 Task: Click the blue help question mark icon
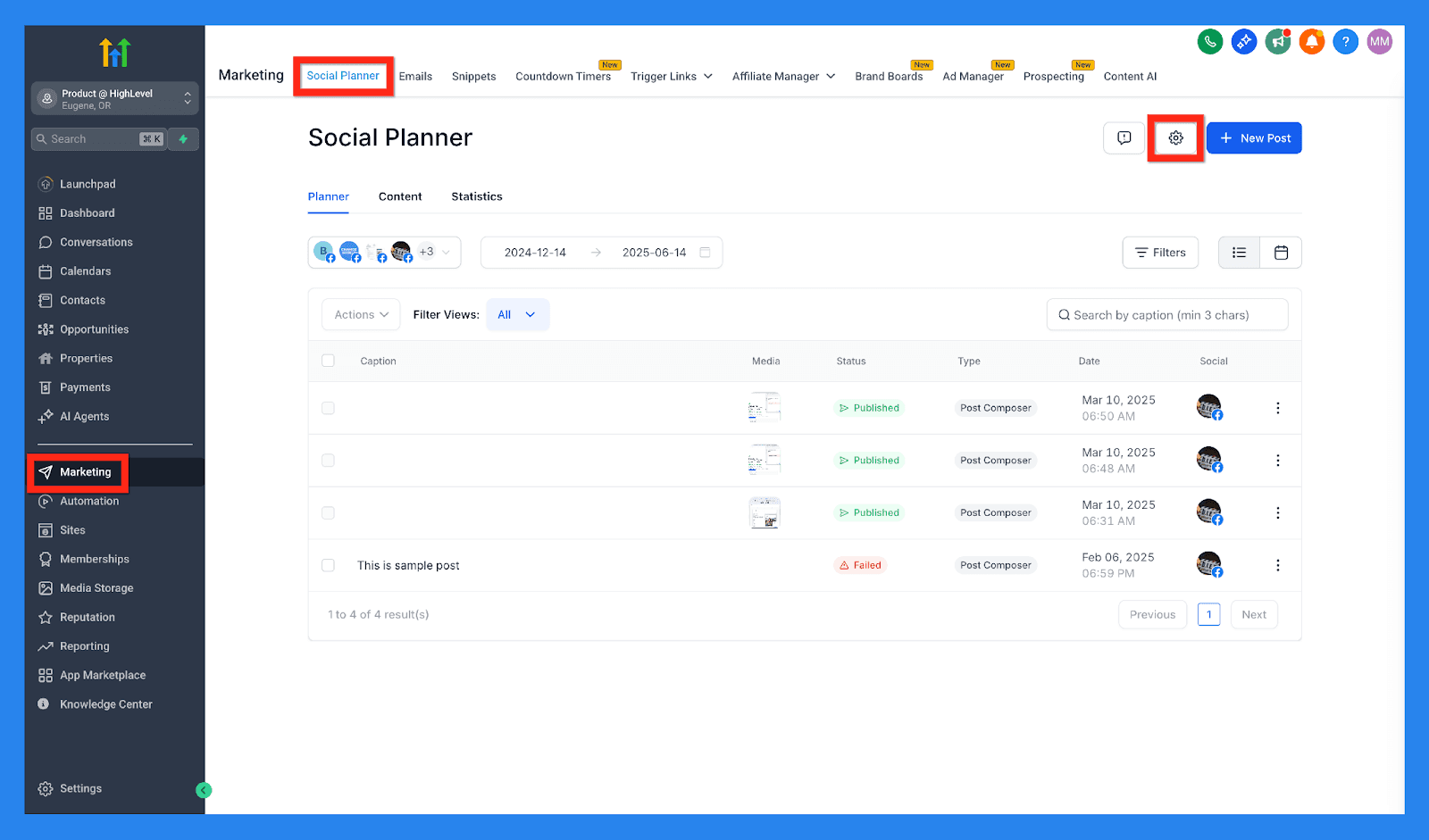(1346, 41)
